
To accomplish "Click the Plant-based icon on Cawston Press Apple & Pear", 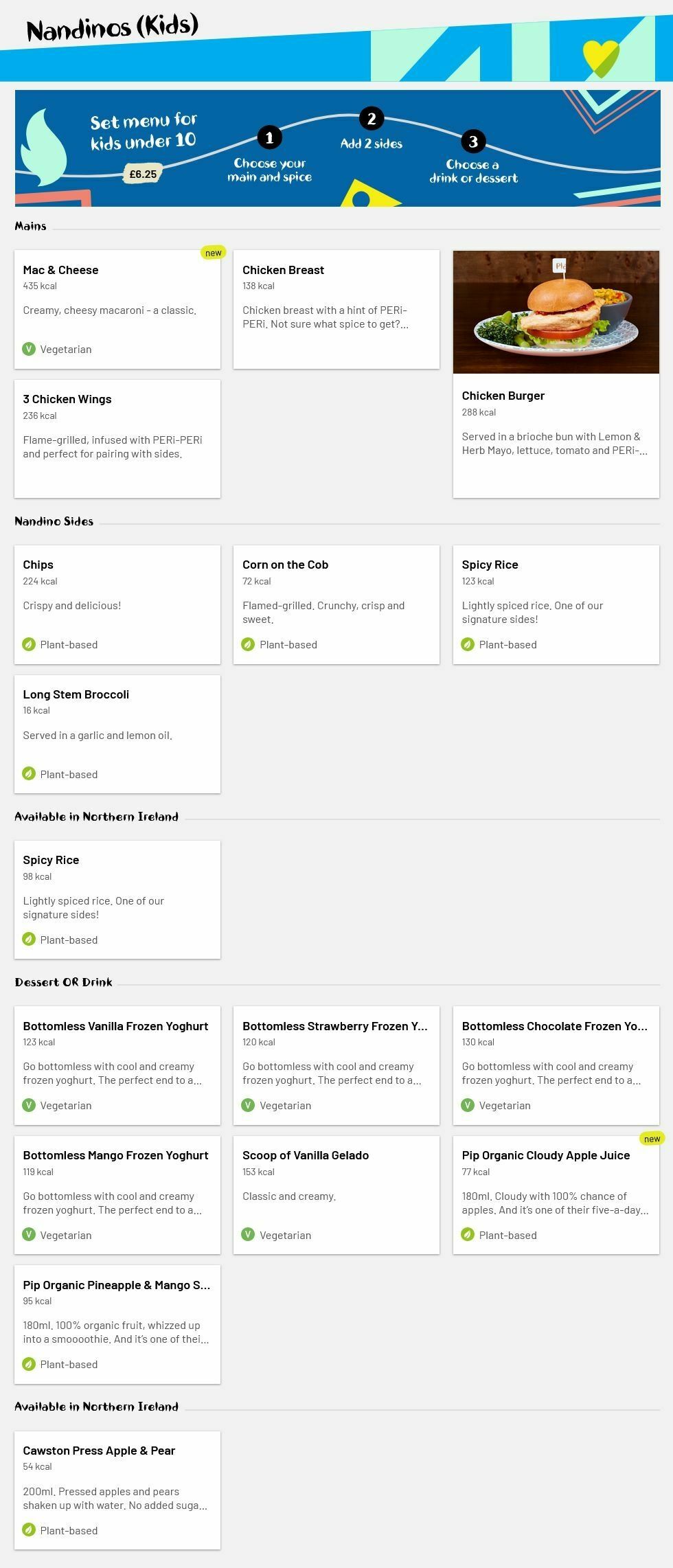I will click(29, 1530).
